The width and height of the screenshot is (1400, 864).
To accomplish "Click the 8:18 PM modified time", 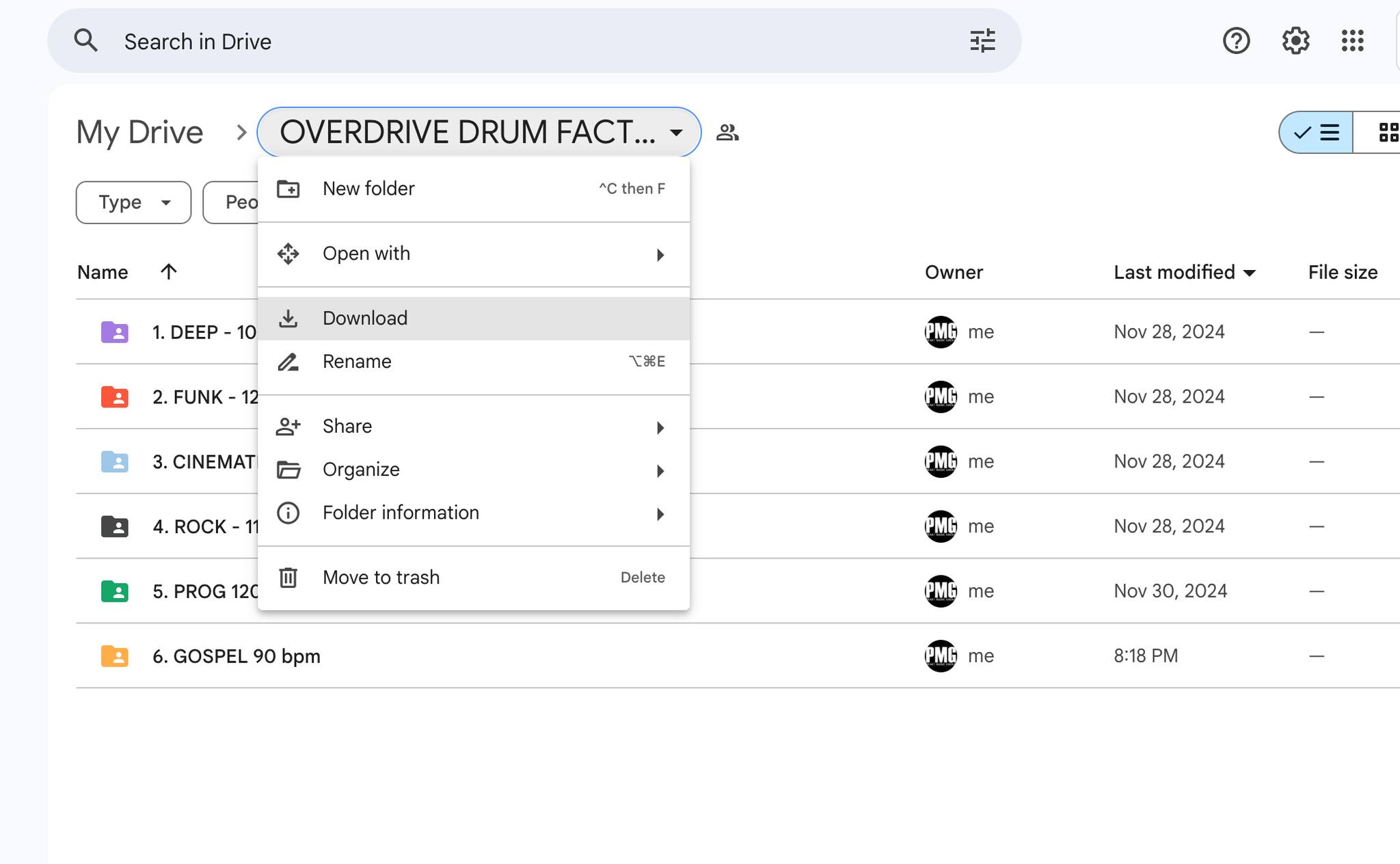I will pyautogui.click(x=1146, y=656).
